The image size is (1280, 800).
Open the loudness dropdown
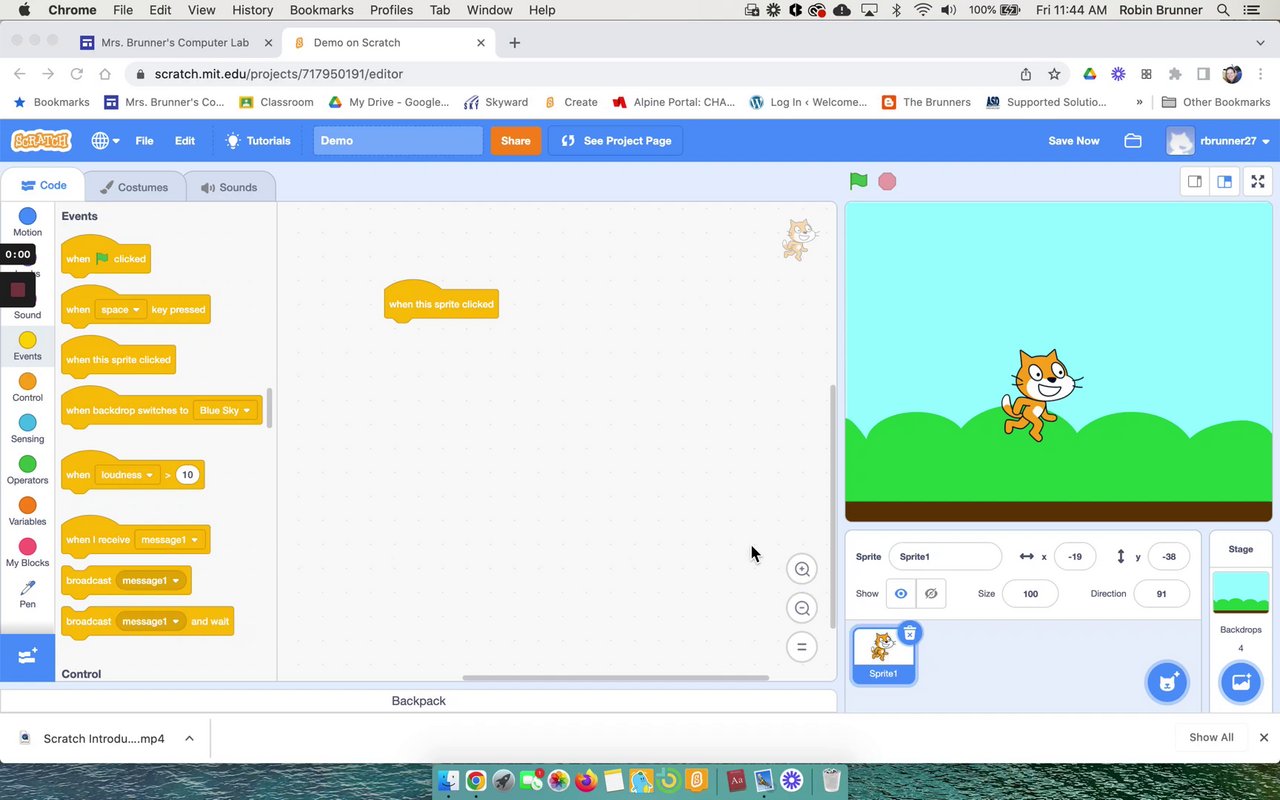pos(128,475)
